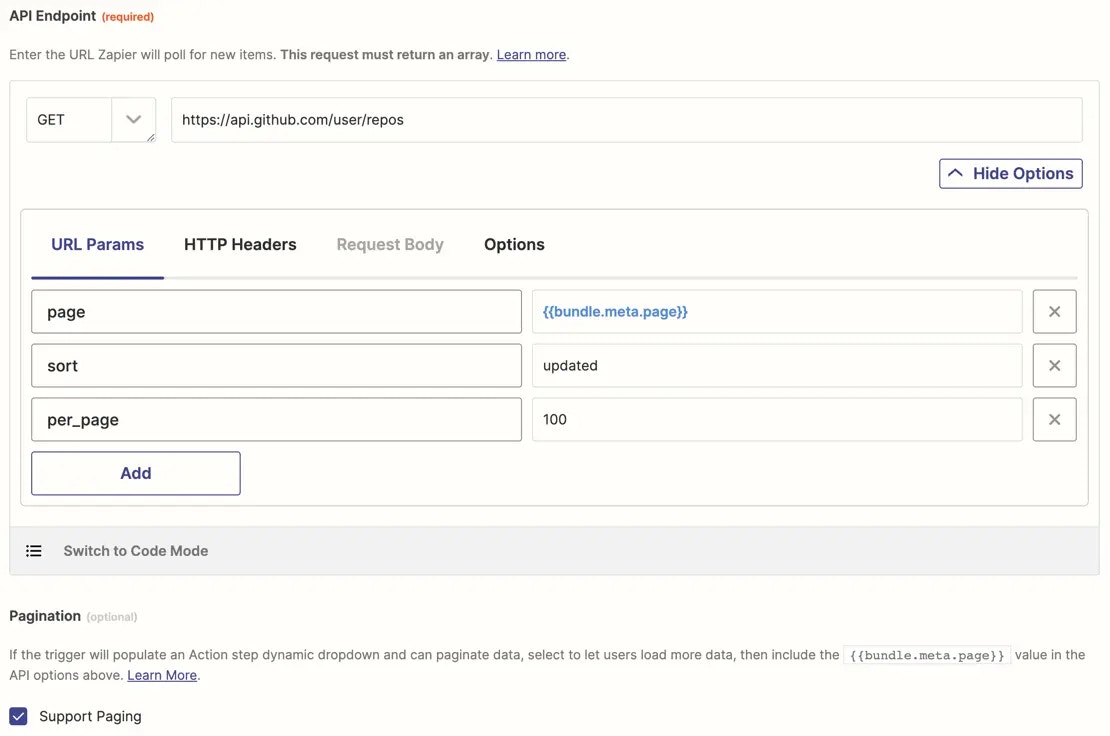
Task: Follow the Learn More link under Pagination
Action: coord(162,676)
